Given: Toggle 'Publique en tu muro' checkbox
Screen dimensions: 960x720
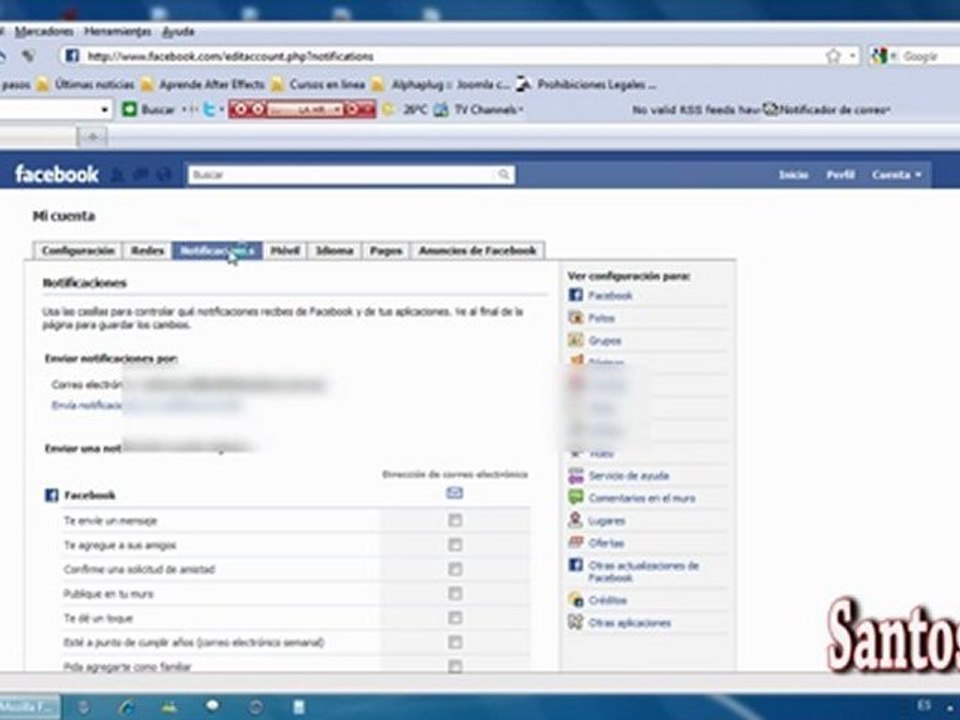Looking at the screenshot, I should coord(455,593).
